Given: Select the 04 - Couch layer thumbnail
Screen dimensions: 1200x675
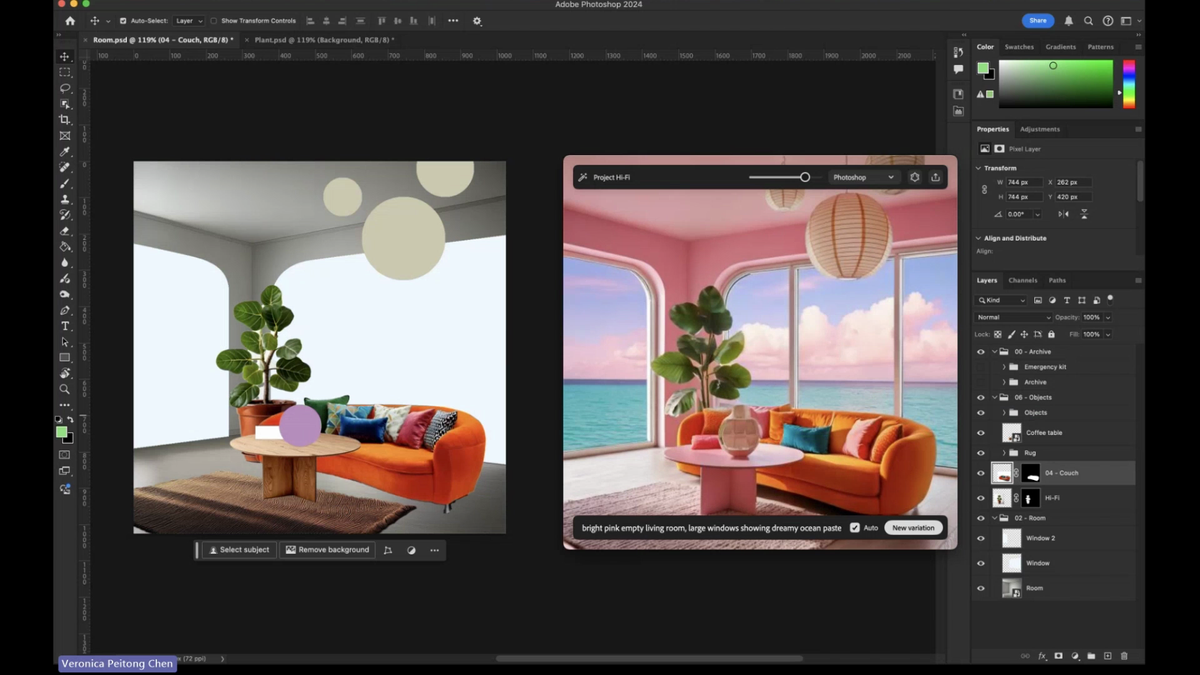Looking at the screenshot, I should 1003,473.
